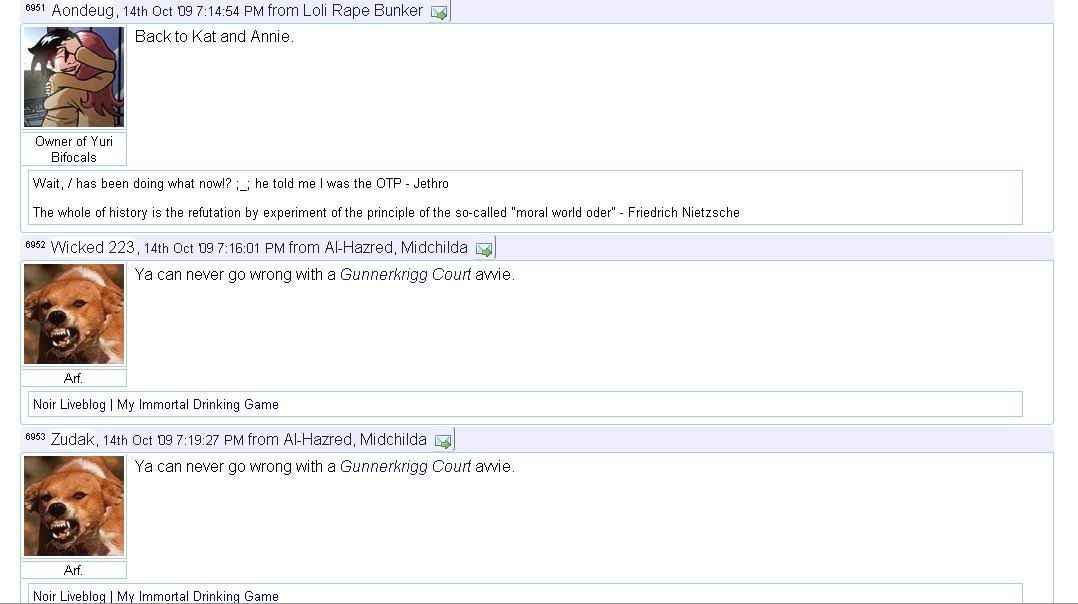Image resolution: width=1078 pixels, height=604 pixels.
Task: Open post number 6951 permalink
Action: pyautogui.click(x=35, y=8)
